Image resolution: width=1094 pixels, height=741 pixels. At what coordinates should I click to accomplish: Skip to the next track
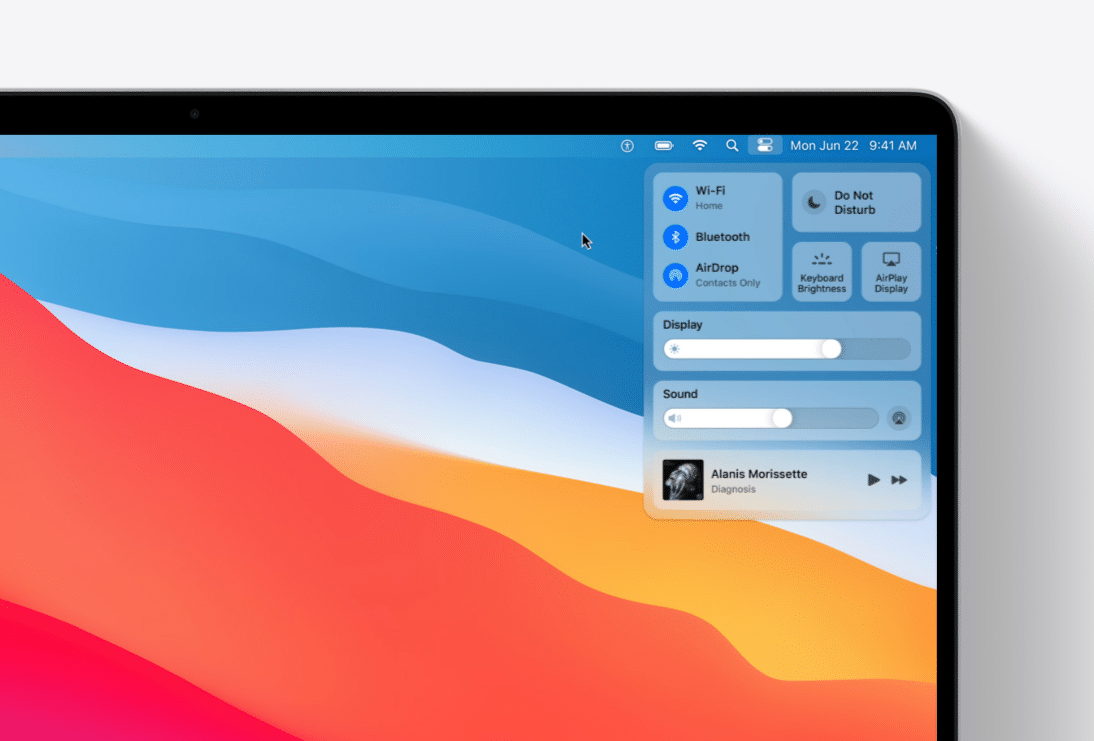coord(897,480)
